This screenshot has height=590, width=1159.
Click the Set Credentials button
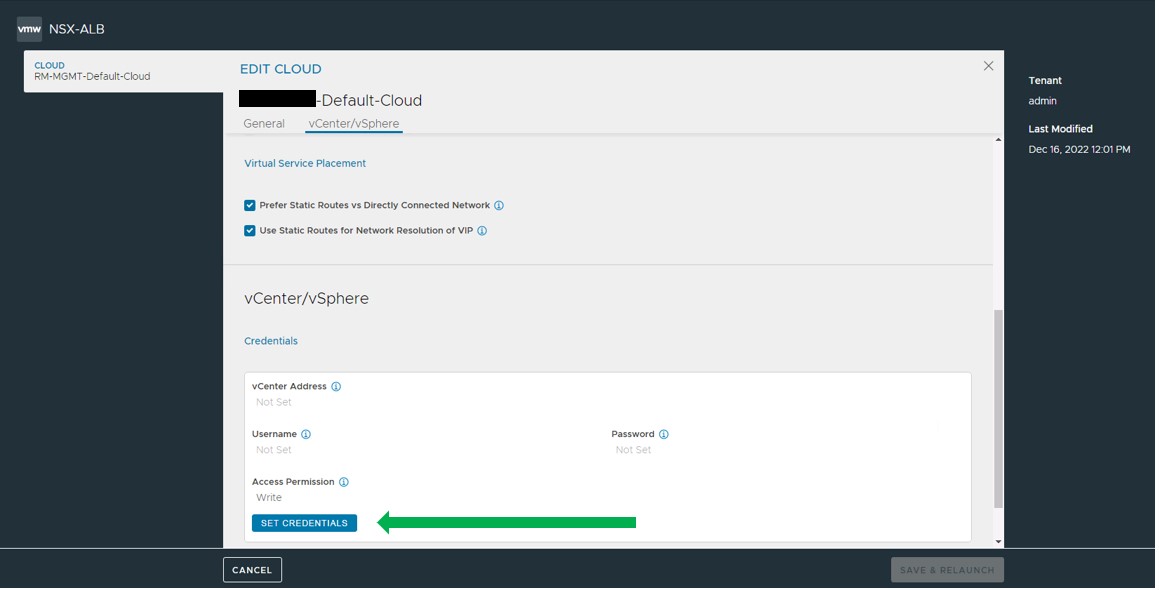305,523
